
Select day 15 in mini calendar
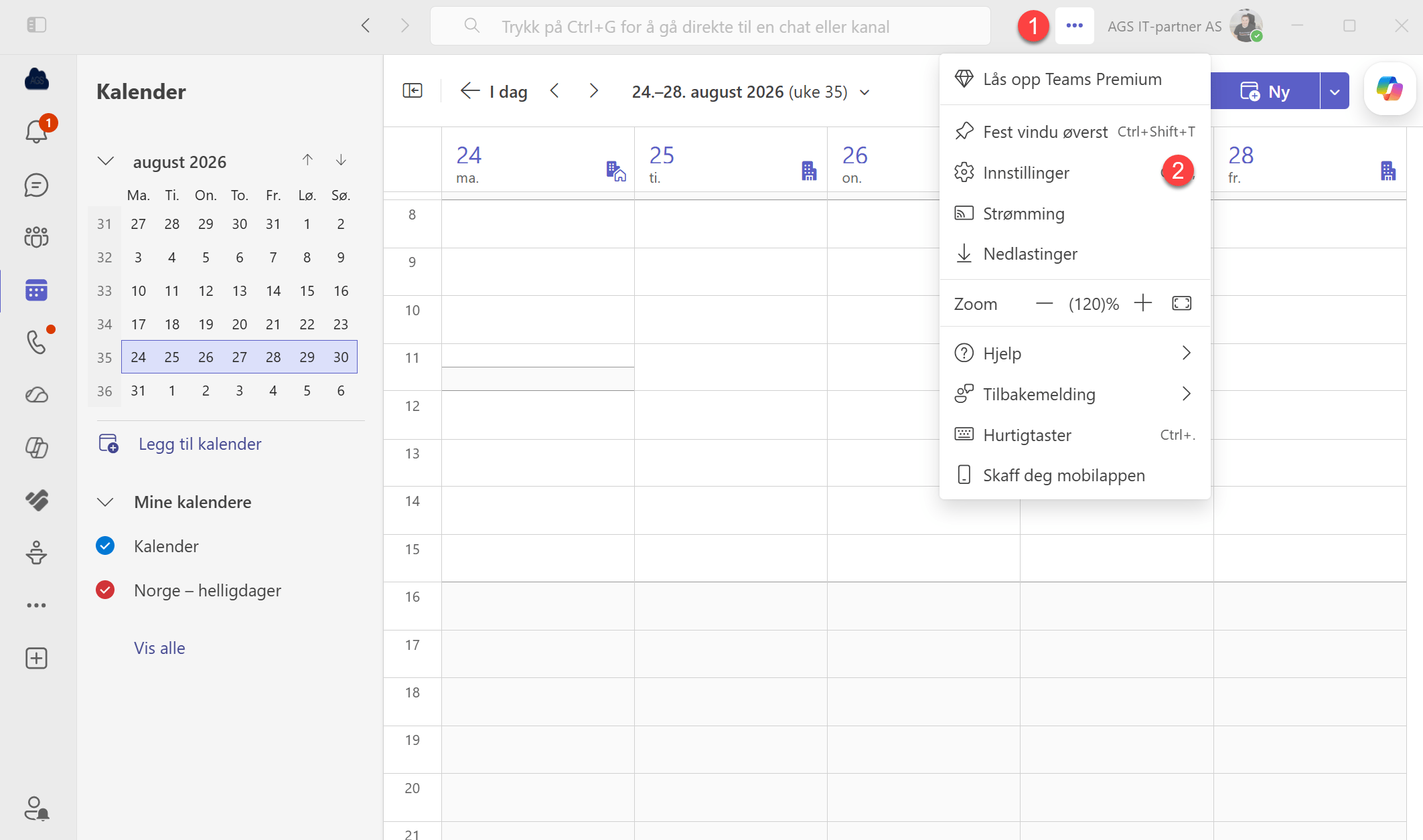[307, 290]
